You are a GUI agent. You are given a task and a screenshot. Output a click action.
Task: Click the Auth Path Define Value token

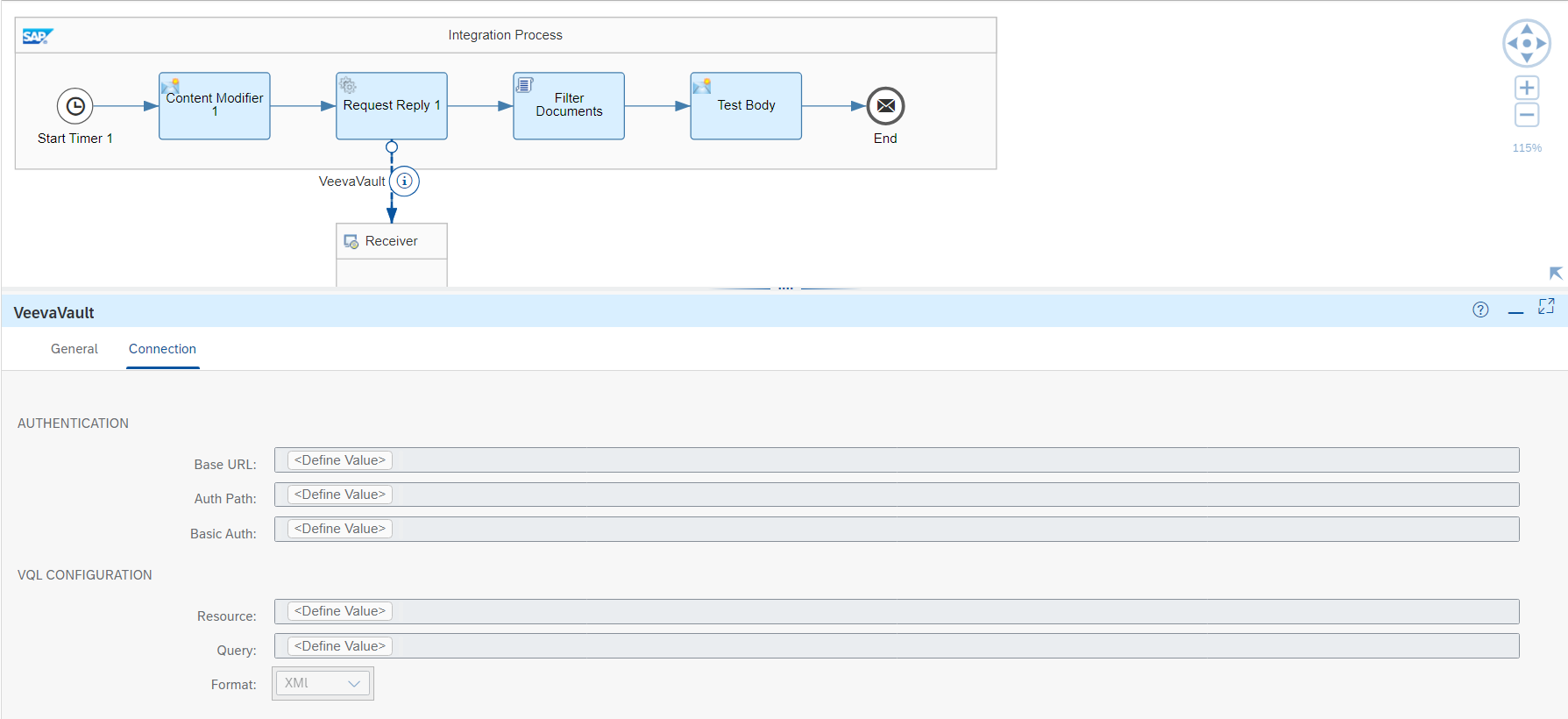340,495
